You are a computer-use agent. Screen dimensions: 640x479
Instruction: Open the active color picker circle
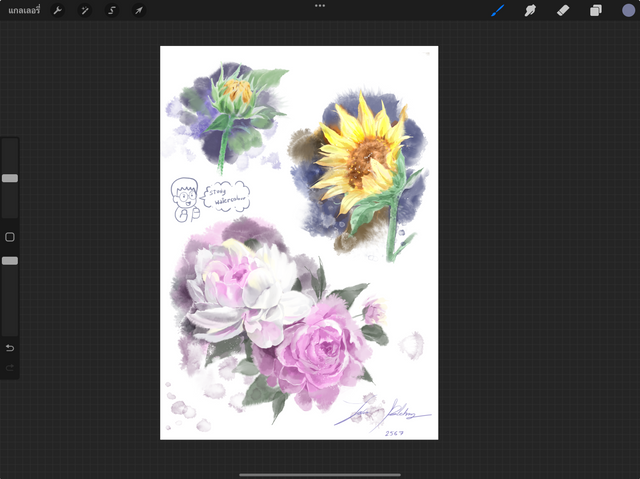click(x=628, y=10)
